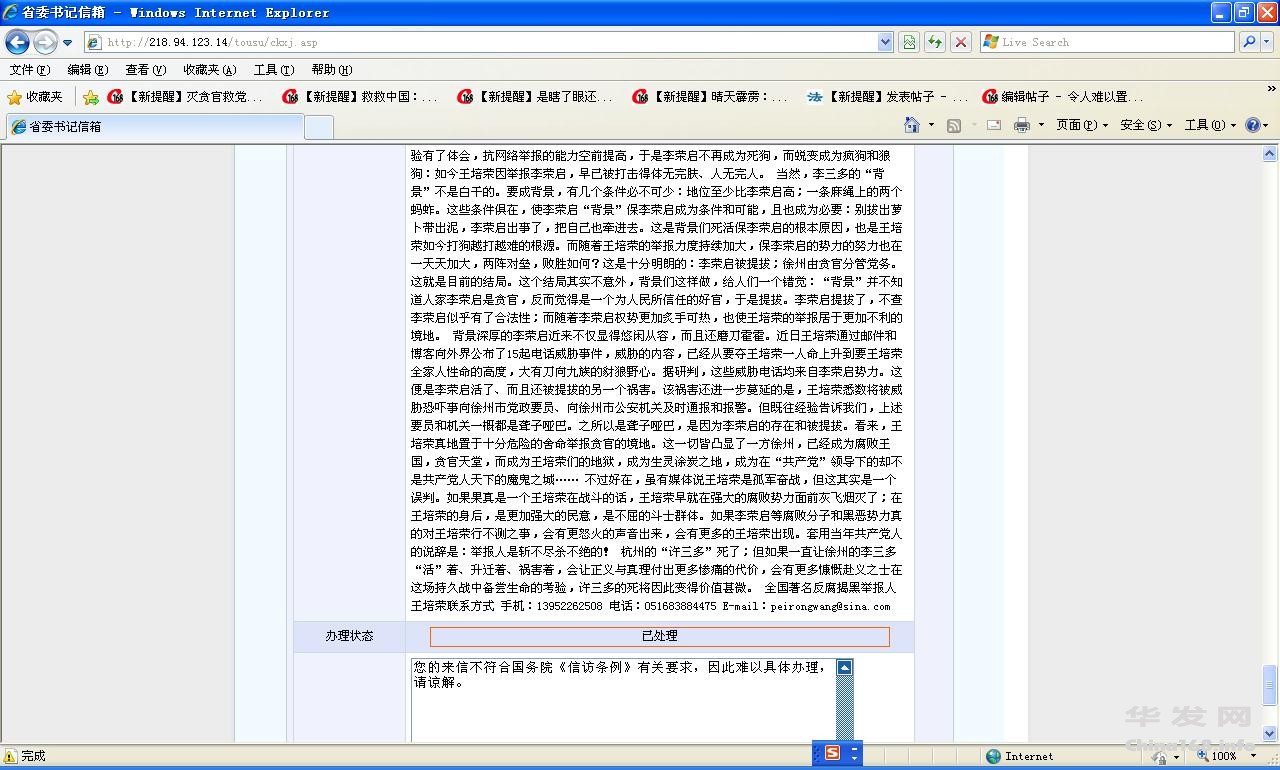Viewport: 1280px width, 770px height.
Task: Click the page scrollbar up arrow
Action: pos(1270,154)
